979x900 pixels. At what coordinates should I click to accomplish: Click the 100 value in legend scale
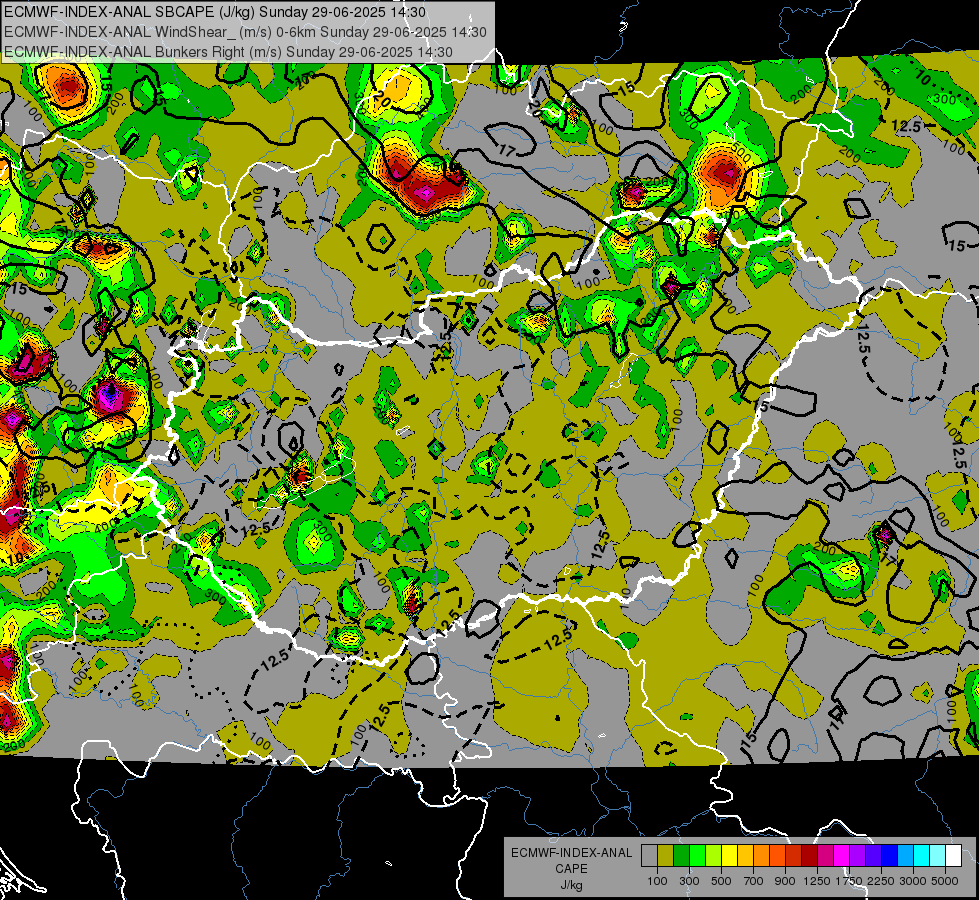pos(657,881)
